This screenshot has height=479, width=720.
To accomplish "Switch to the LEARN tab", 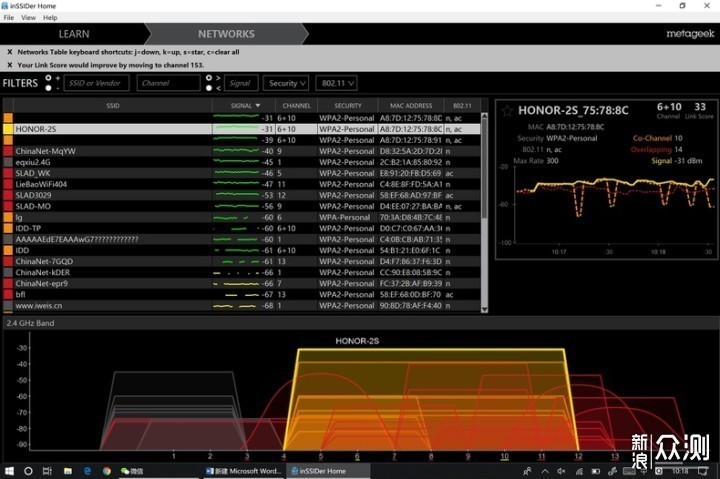I will 74,34.
